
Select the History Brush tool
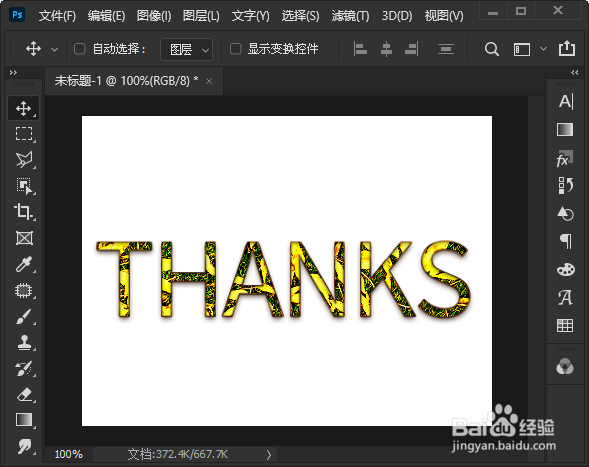[24, 369]
